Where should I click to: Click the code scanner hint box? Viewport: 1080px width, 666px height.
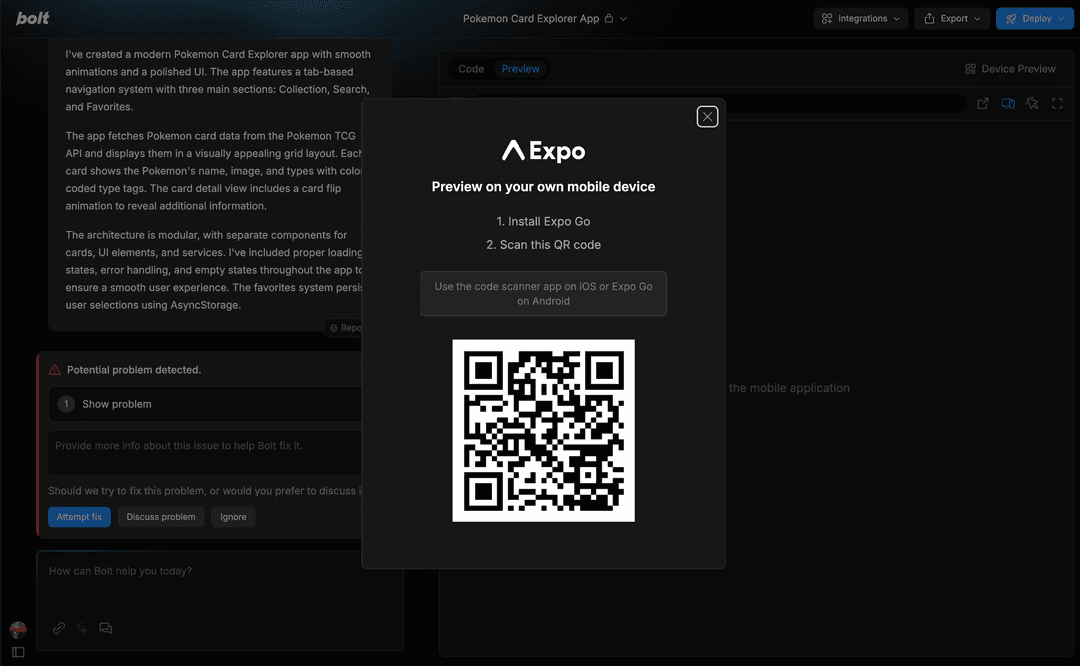543,293
